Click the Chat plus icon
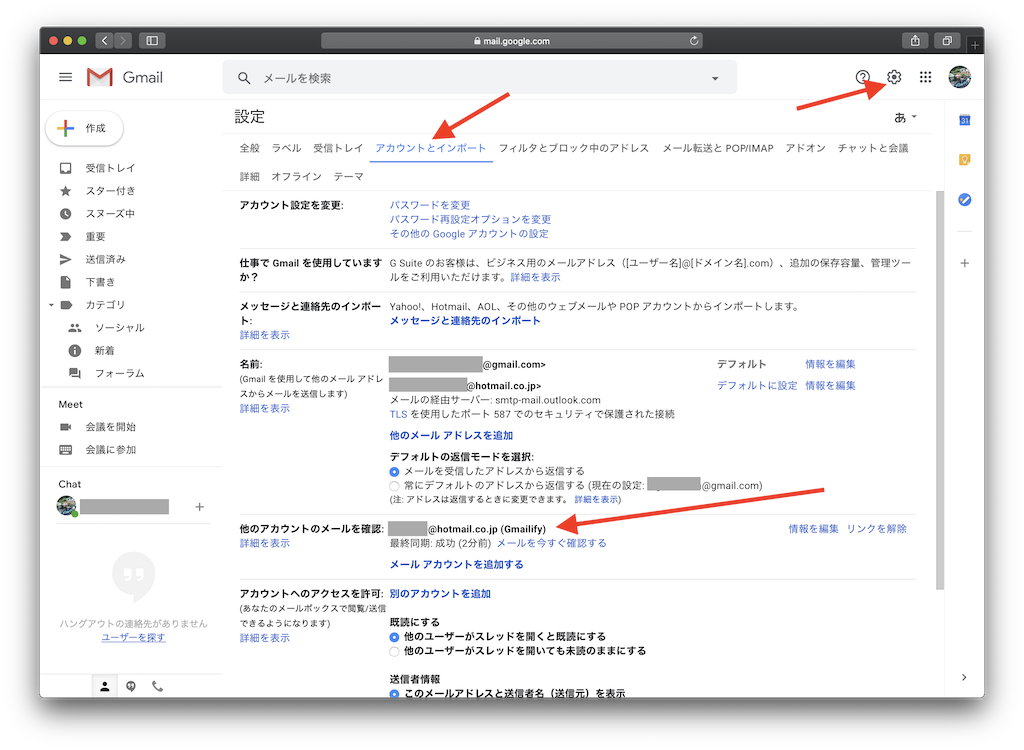Image resolution: width=1024 pixels, height=750 pixels. [x=200, y=507]
